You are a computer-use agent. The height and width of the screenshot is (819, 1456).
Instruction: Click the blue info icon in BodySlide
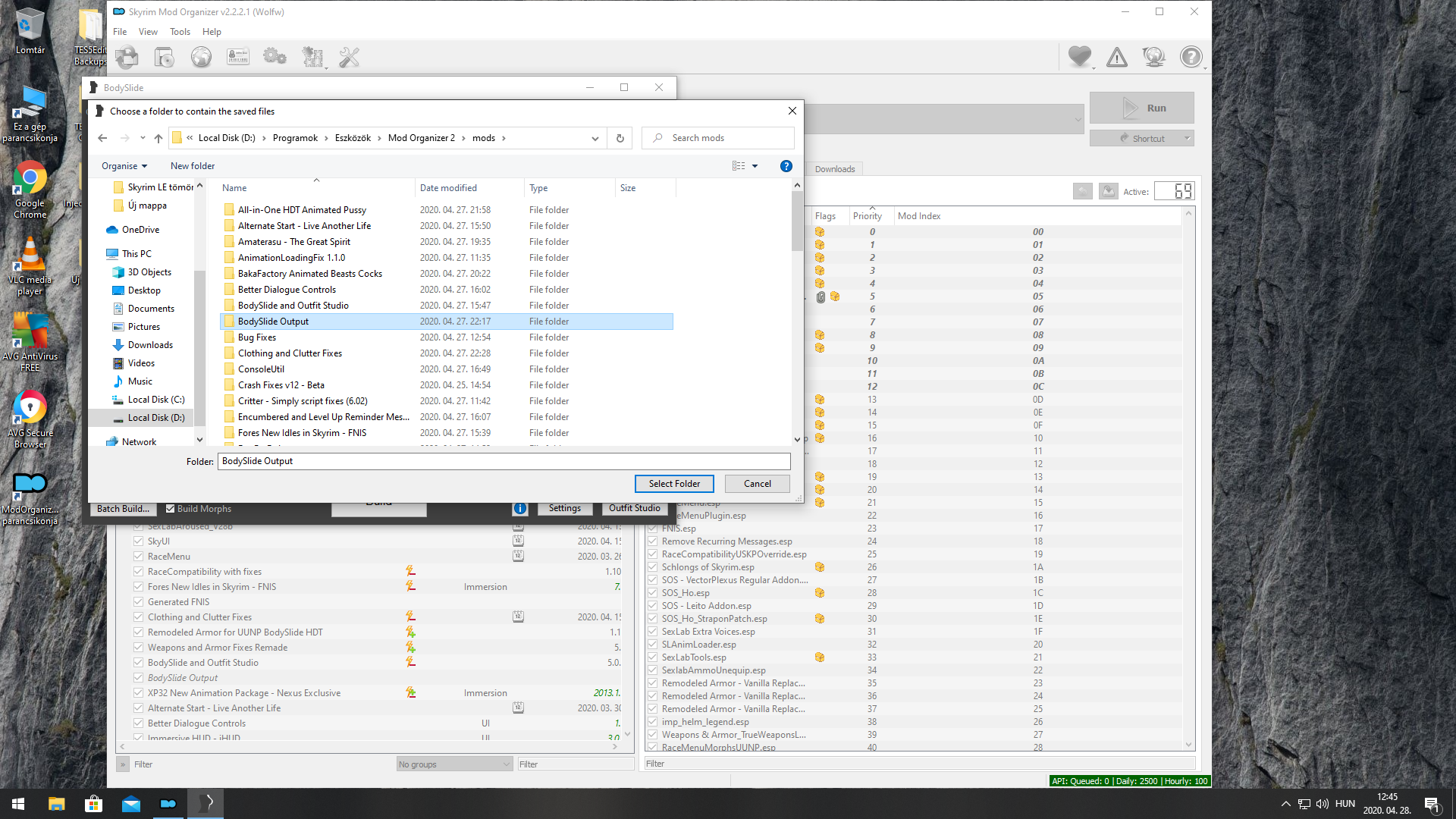click(x=519, y=508)
